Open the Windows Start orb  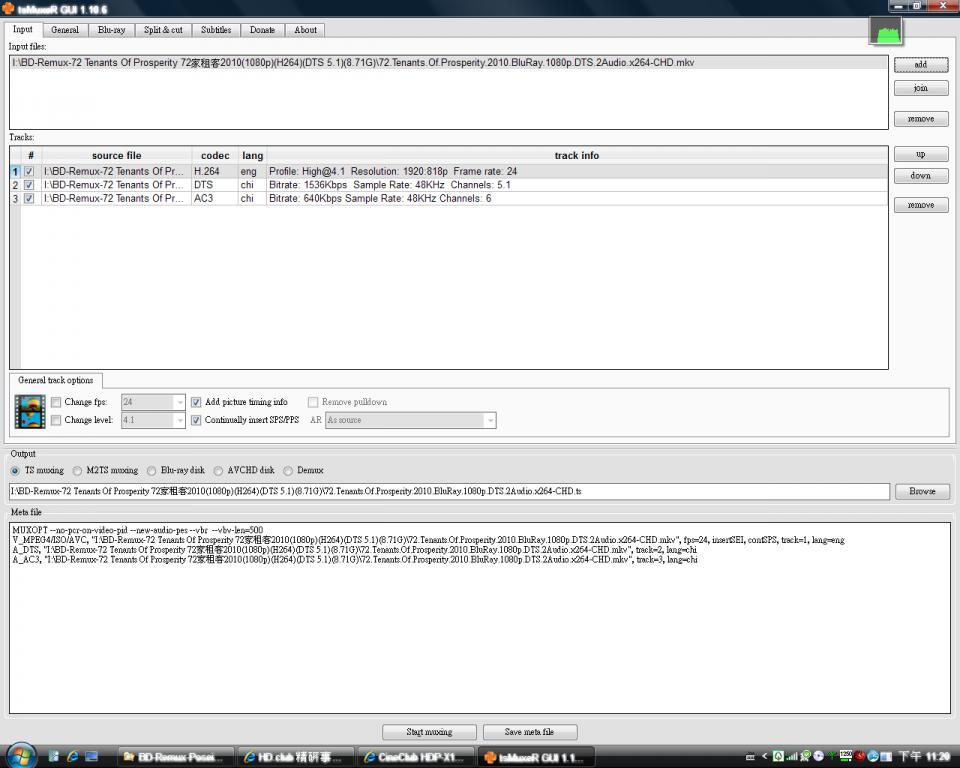[x=20, y=756]
